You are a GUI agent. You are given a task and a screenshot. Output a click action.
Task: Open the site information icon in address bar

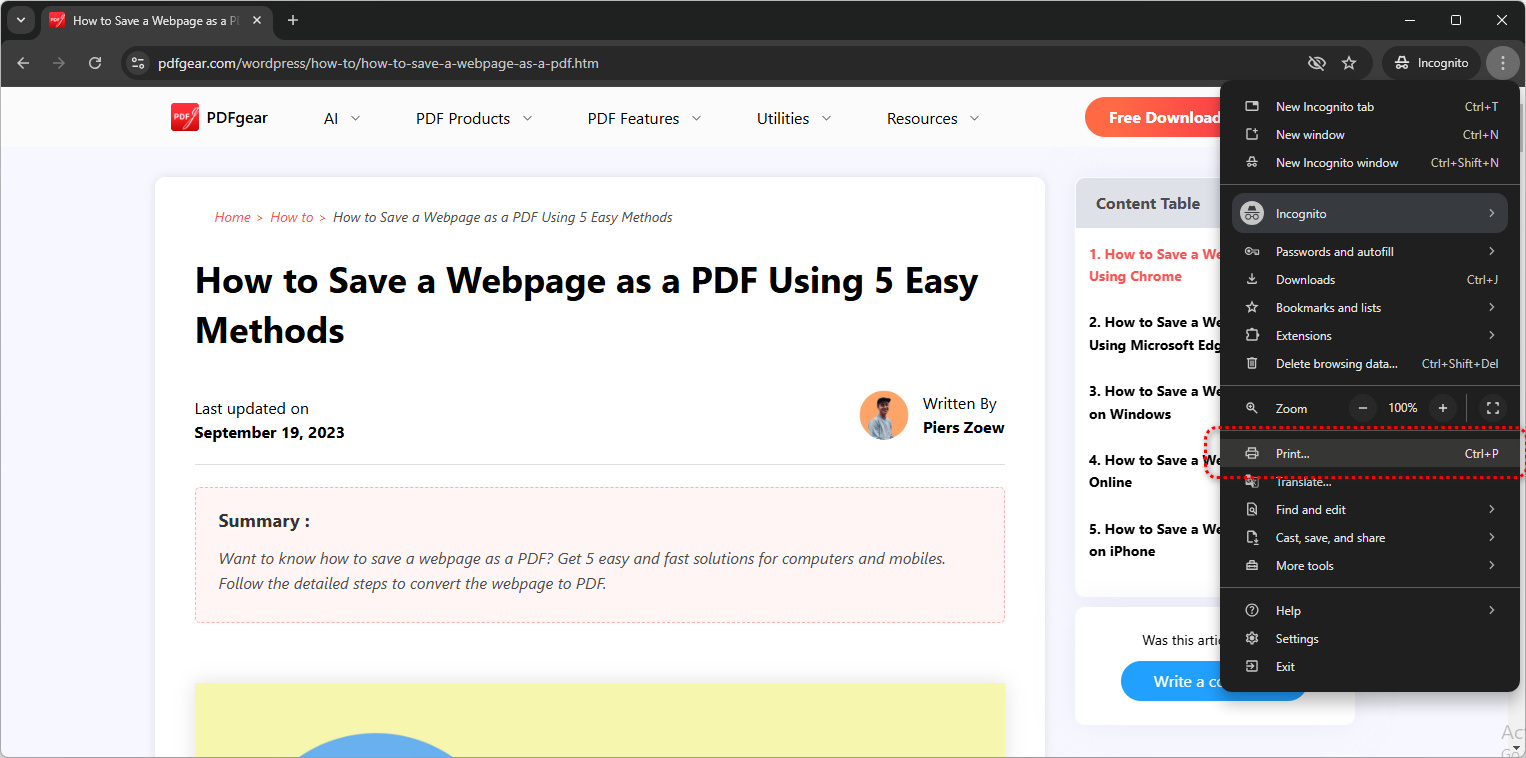pos(138,63)
